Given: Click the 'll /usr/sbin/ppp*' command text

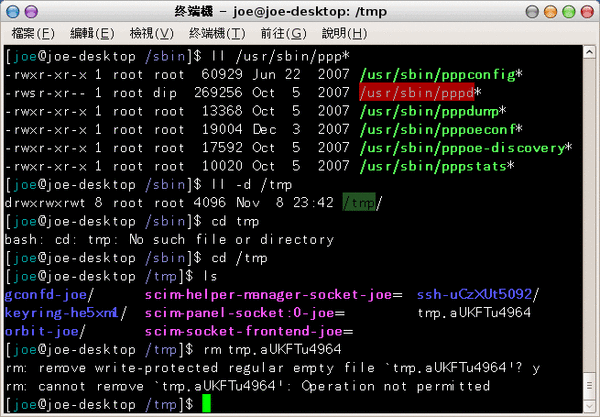Looking at the screenshot, I should pyautogui.click(x=280, y=56).
